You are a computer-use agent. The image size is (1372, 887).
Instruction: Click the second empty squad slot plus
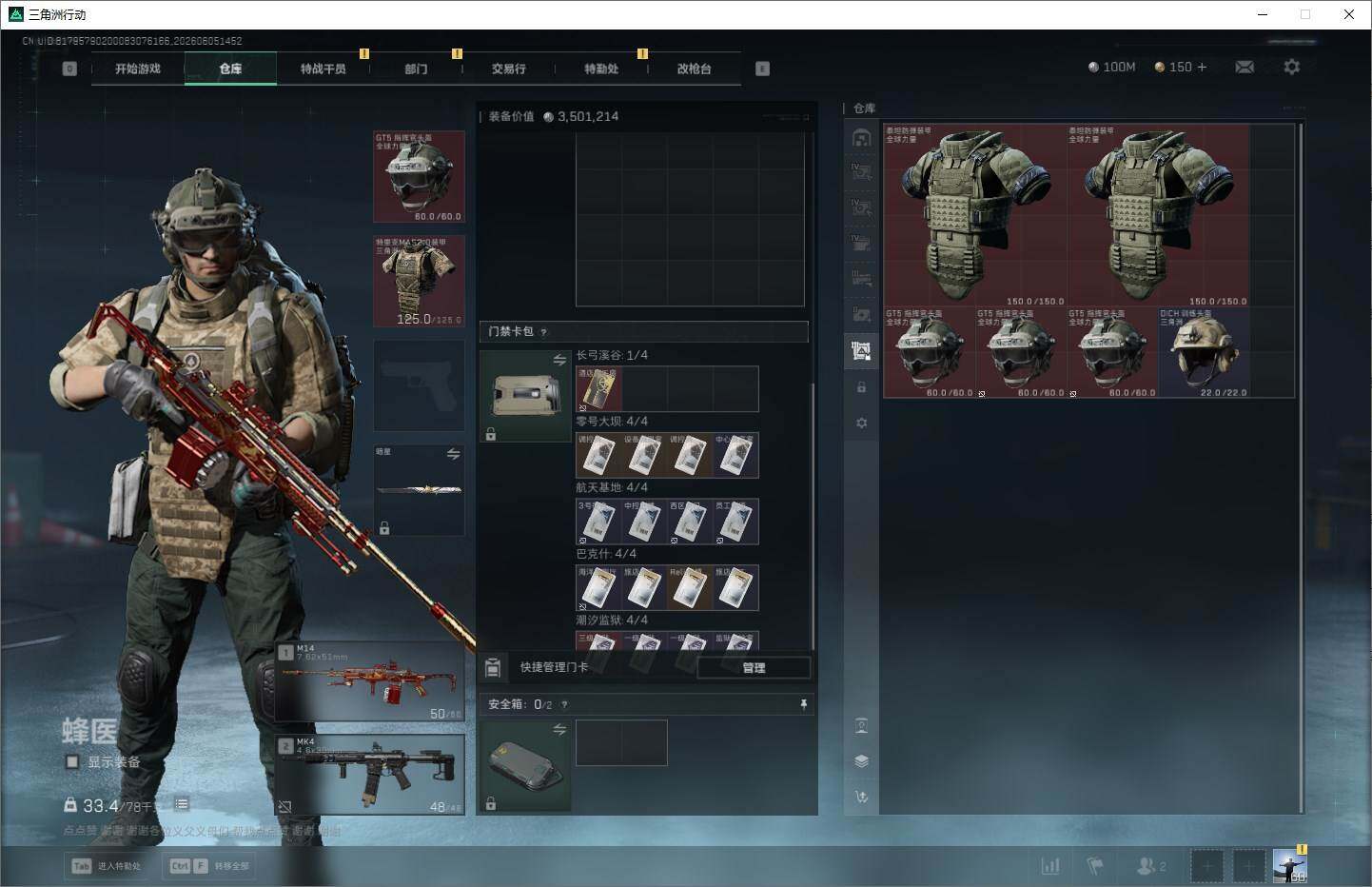coord(1249,866)
